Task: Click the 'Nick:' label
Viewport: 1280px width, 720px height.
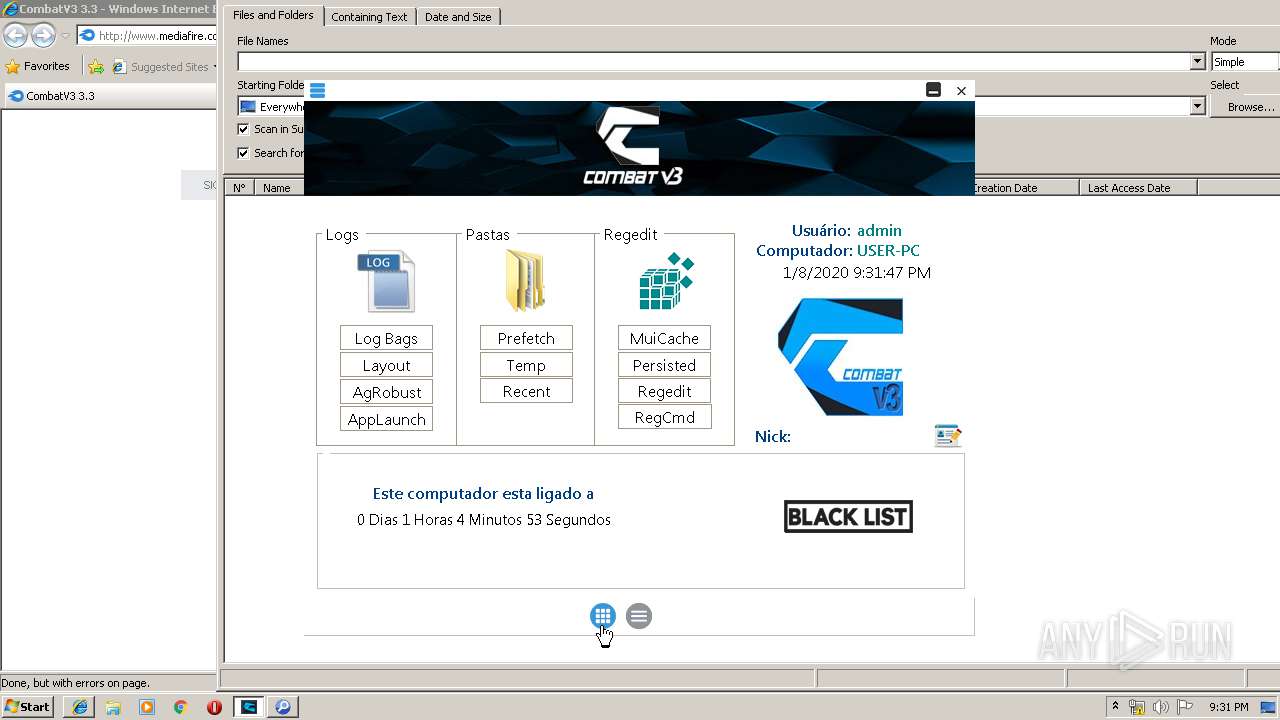Action: 773,437
